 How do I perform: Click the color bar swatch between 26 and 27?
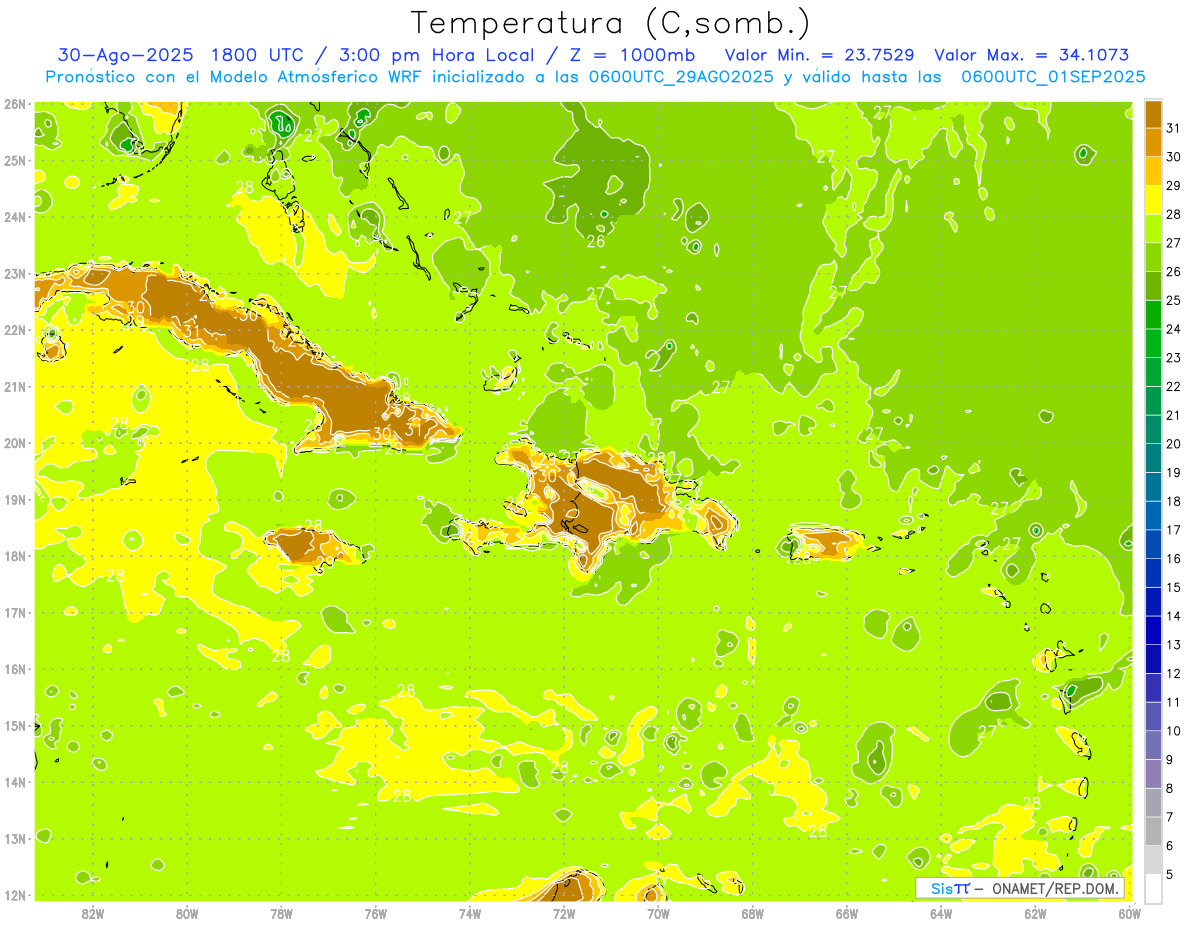point(1153,257)
